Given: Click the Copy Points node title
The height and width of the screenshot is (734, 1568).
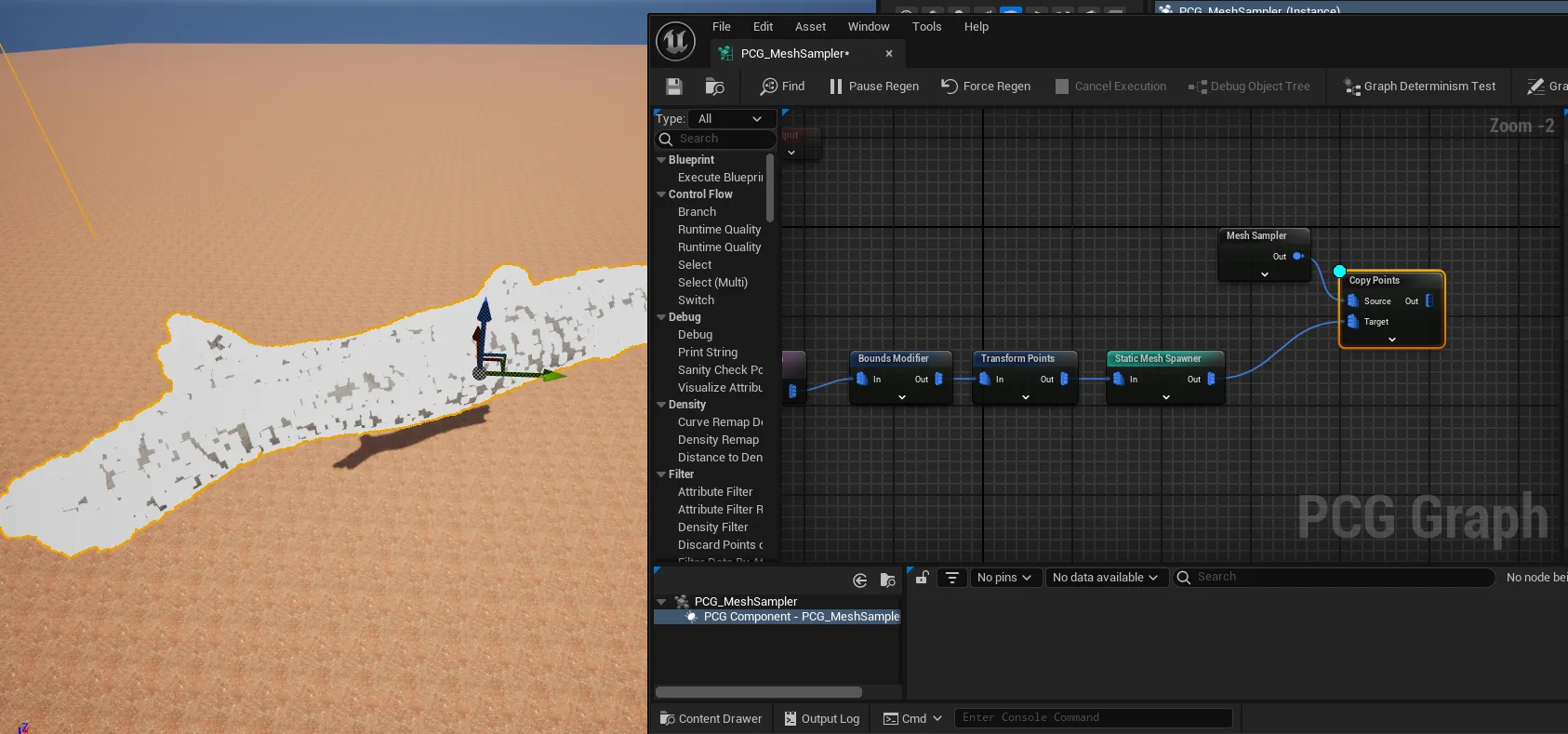Looking at the screenshot, I should [1375, 280].
